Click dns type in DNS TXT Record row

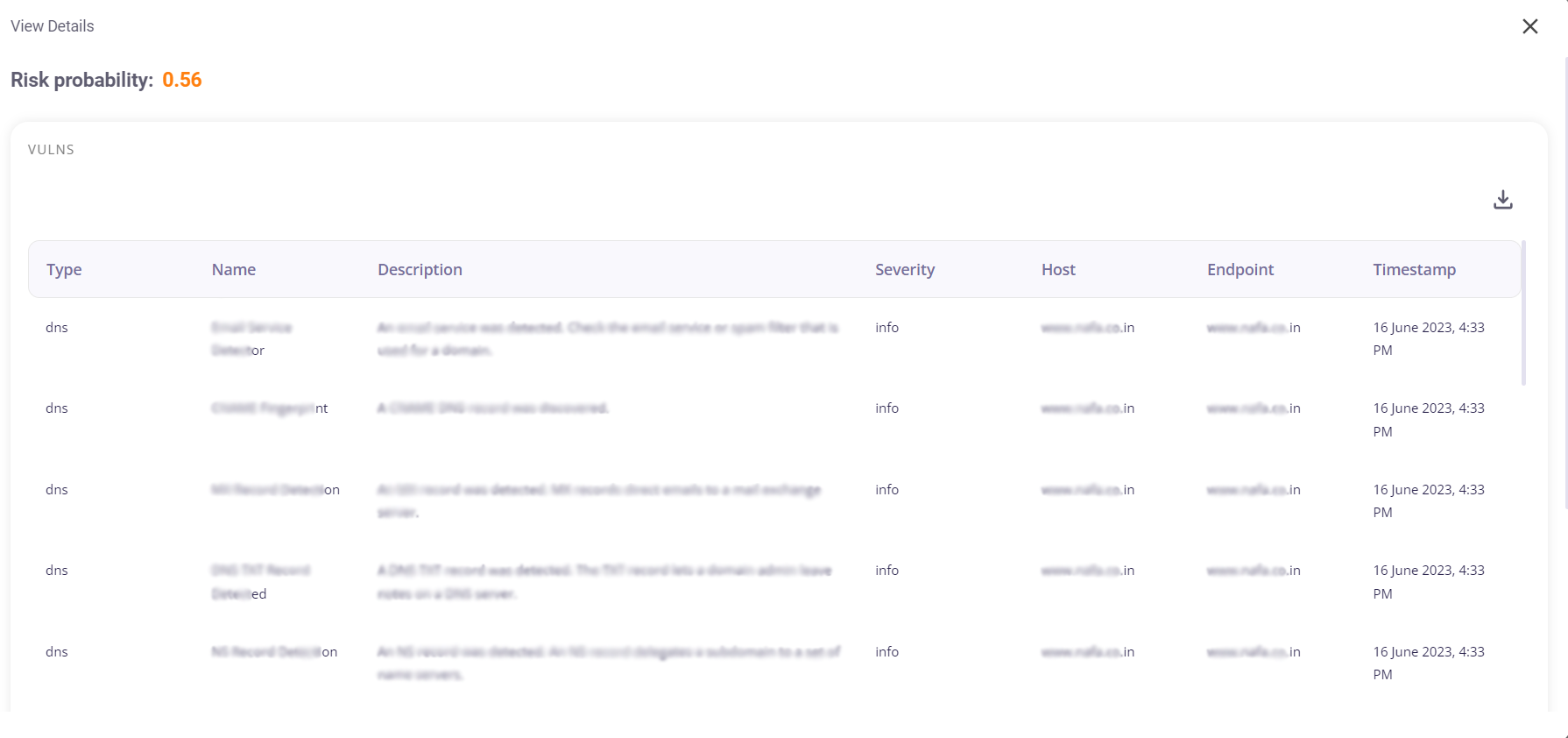pos(57,571)
